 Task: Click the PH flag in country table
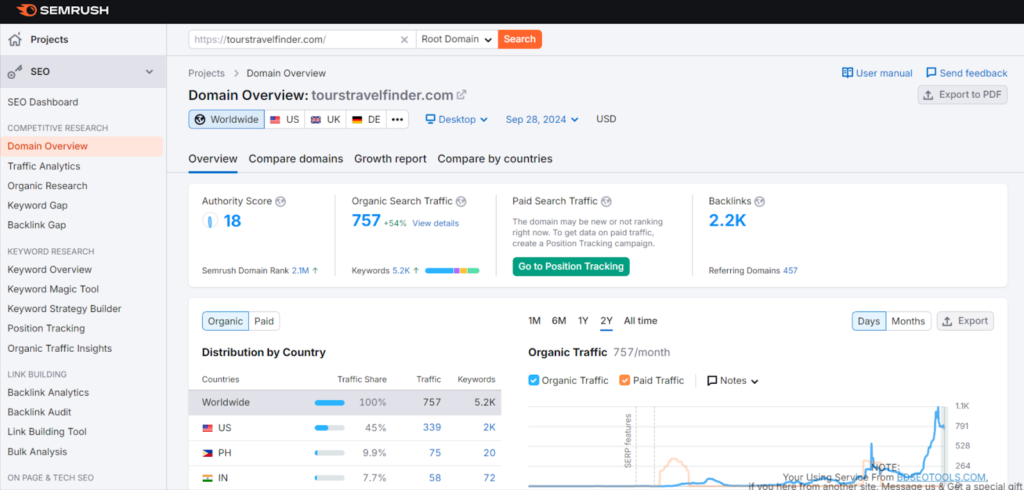coord(208,453)
